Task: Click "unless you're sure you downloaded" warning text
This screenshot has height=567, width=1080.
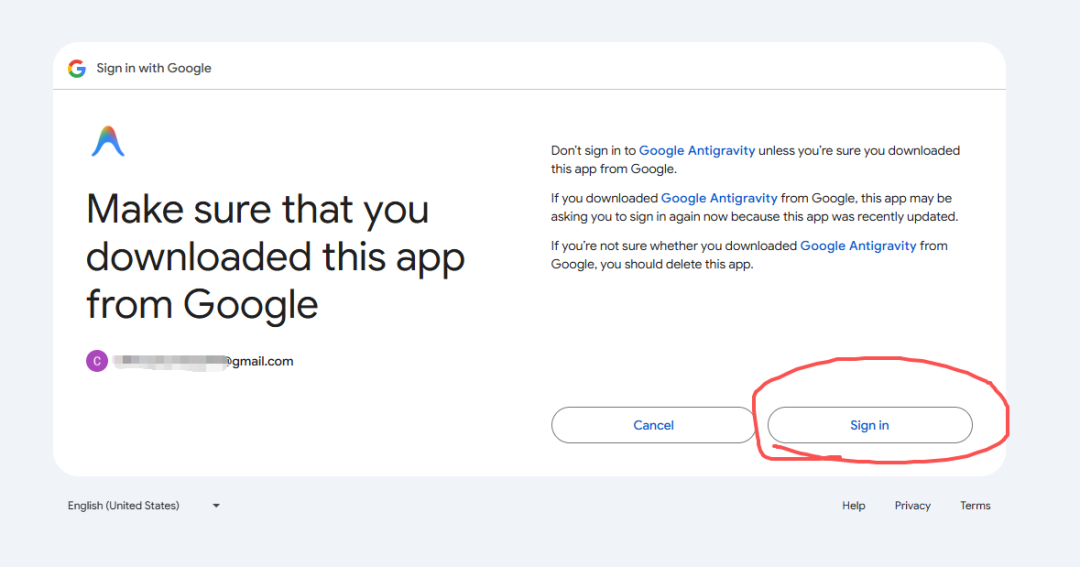Action: pyautogui.click(x=858, y=151)
